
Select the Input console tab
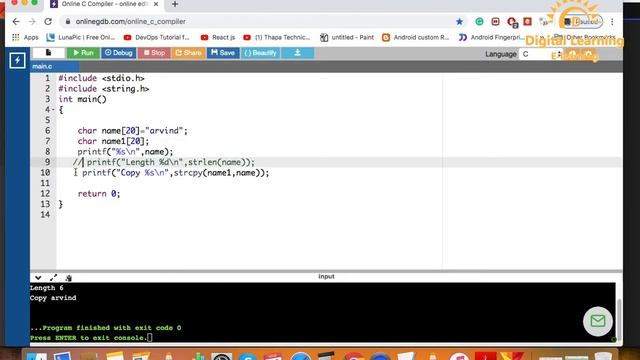click(x=326, y=277)
